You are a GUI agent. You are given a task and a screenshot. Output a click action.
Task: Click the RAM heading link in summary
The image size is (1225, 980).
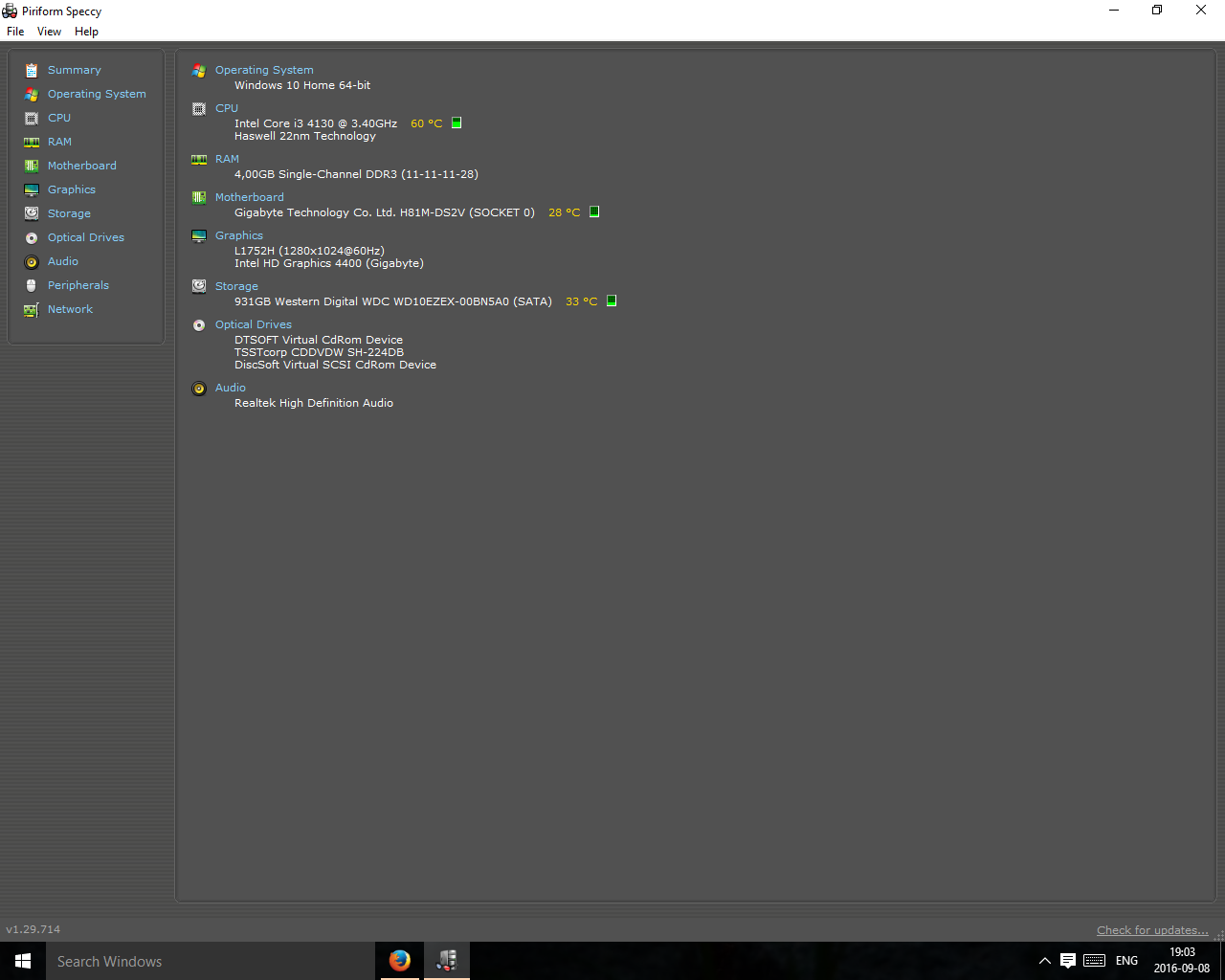pos(227,159)
